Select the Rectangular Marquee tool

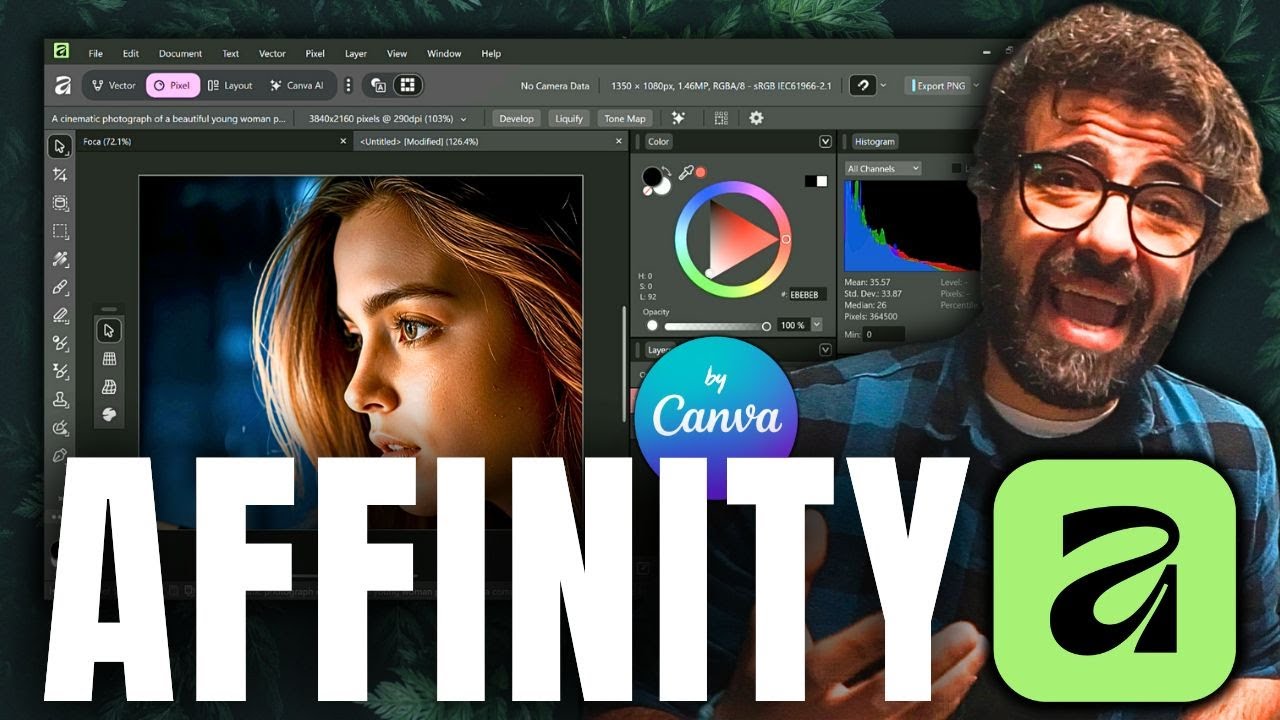[60, 231]
